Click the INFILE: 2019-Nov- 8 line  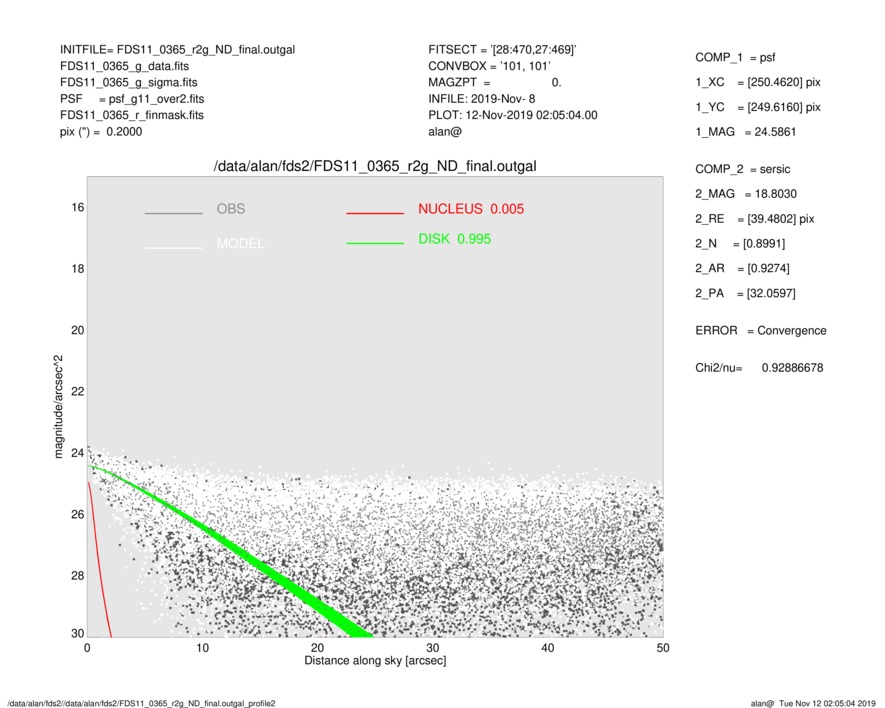[x=481, y=99]
